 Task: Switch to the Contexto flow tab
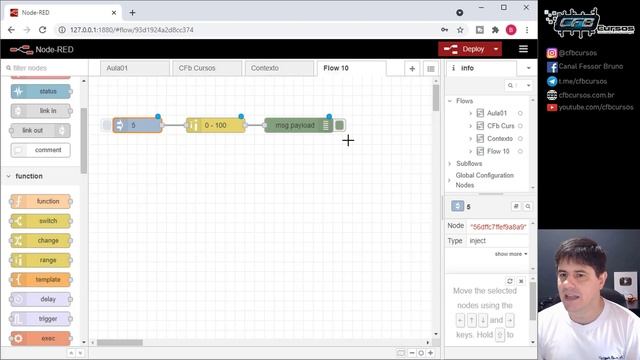click(x=279, y=68)
